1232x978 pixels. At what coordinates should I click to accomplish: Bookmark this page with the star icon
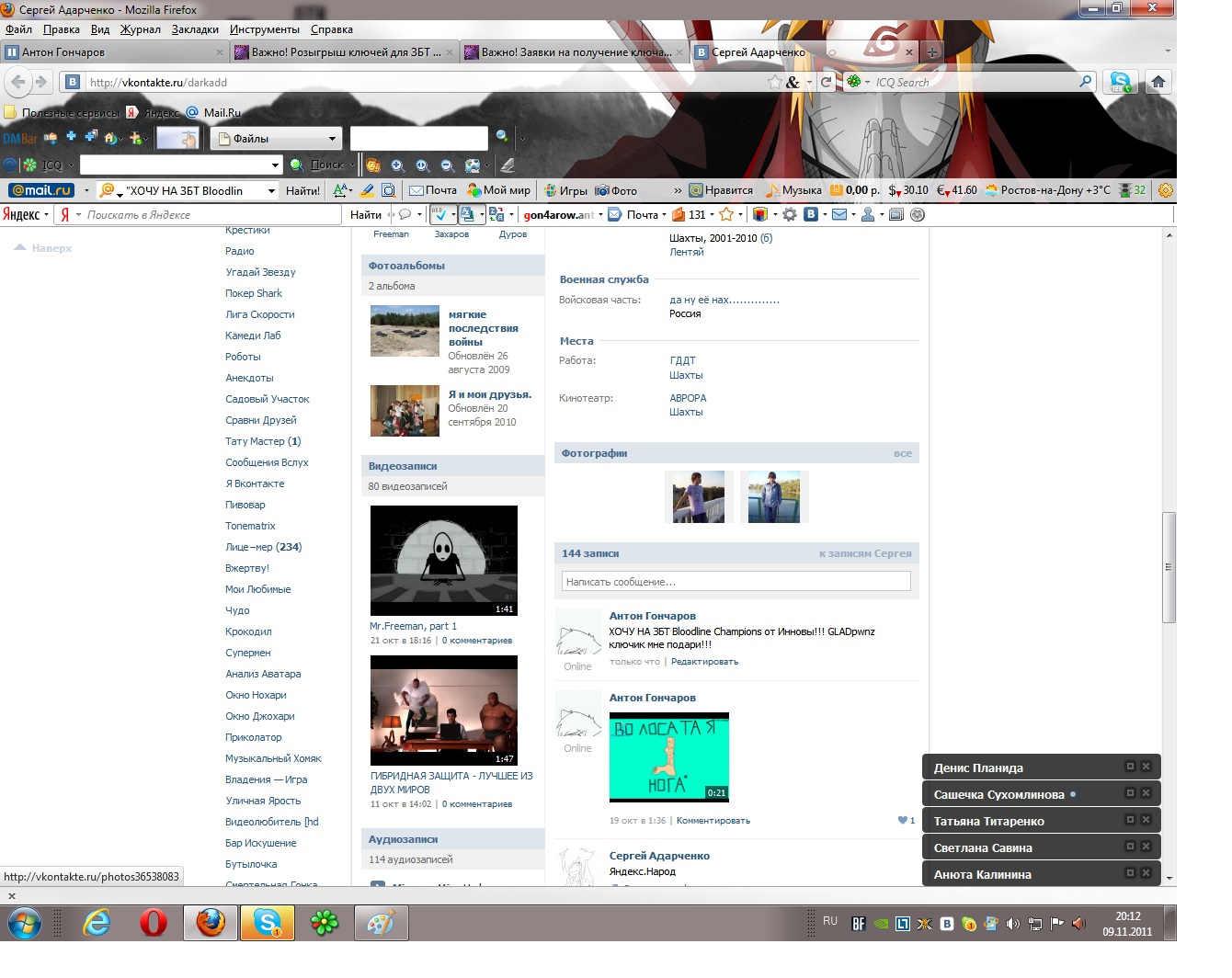775,82
